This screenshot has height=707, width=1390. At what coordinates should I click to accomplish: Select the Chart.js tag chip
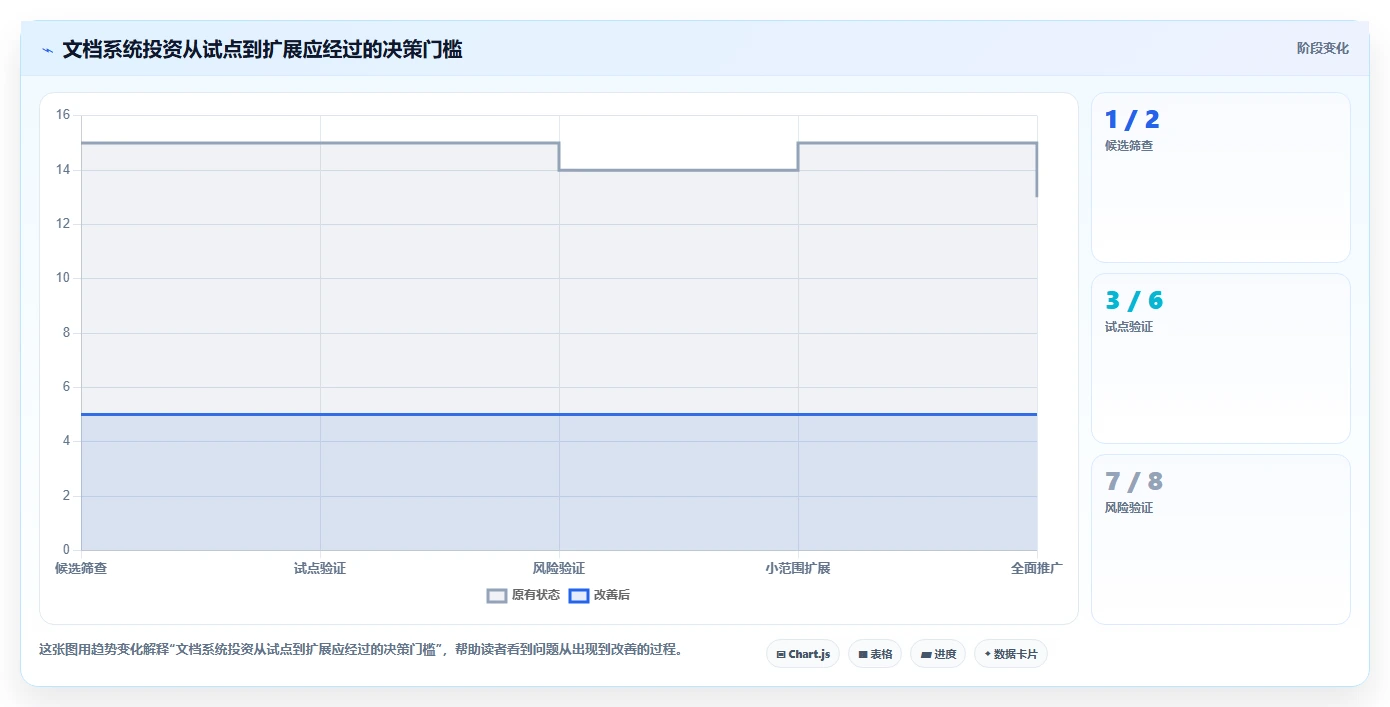point(803,654)
